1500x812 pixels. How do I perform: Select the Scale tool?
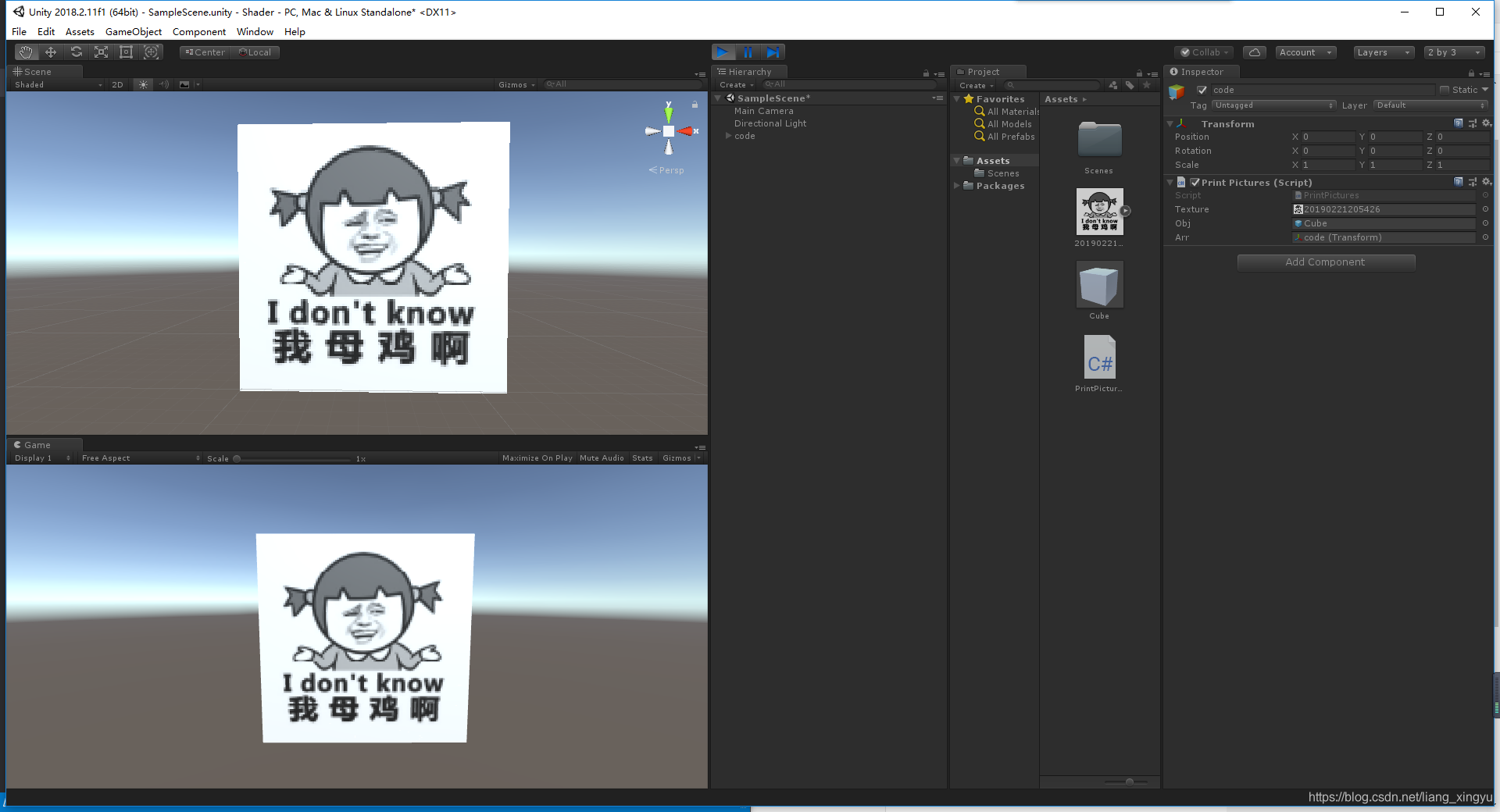(x=101, y=52)
